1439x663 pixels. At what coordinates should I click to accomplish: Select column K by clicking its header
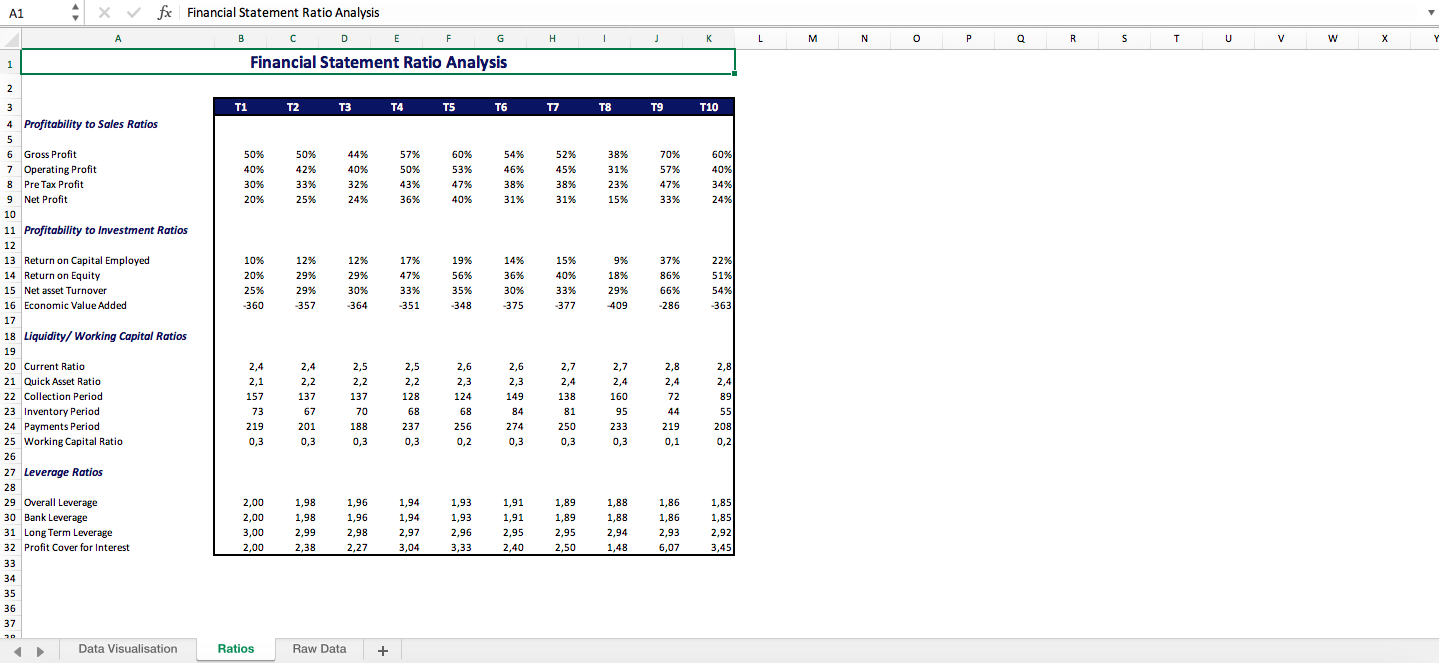click(708, 38)
